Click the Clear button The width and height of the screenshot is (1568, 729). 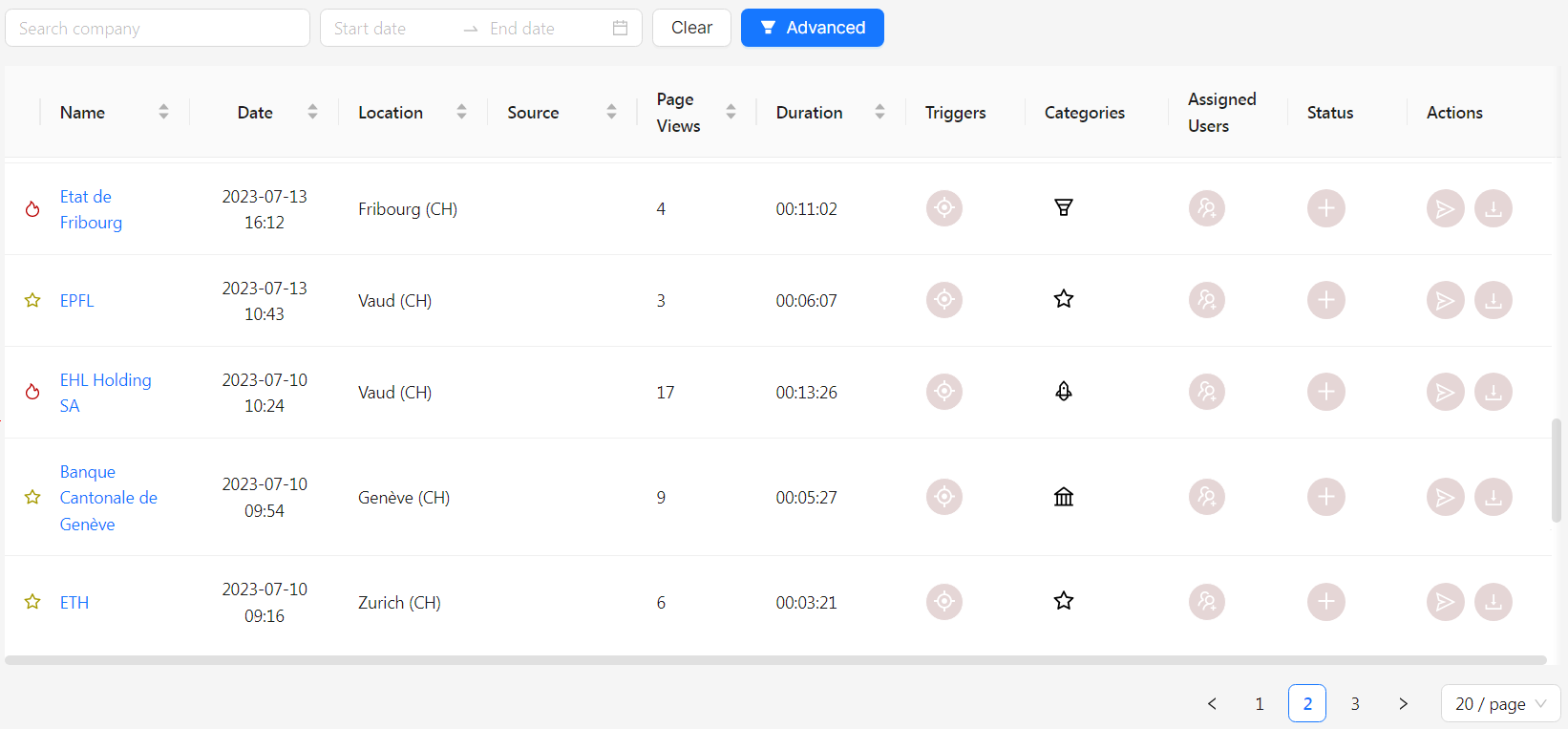[691, 28]
